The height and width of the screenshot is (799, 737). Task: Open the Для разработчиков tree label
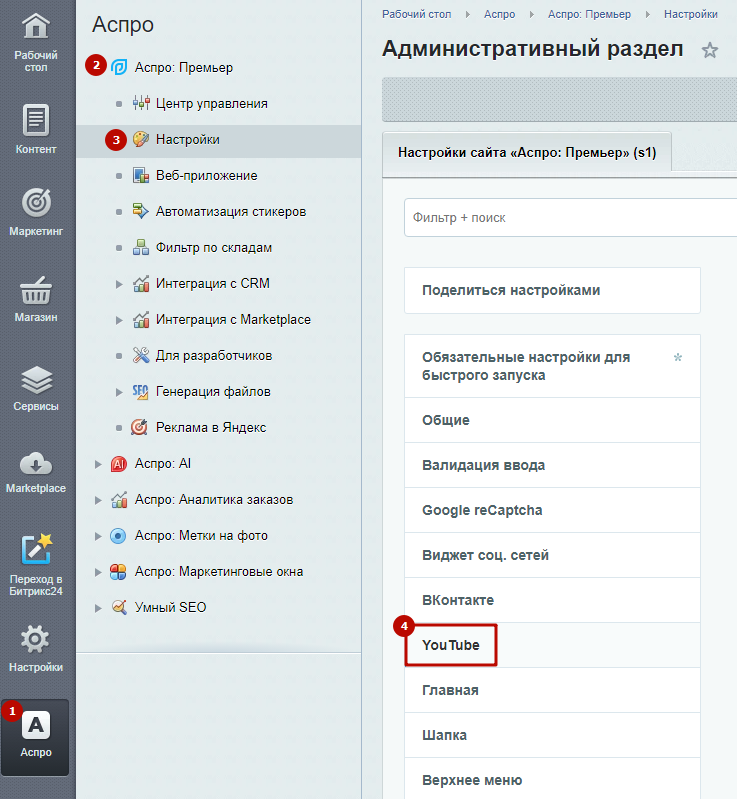pos(214,355)
